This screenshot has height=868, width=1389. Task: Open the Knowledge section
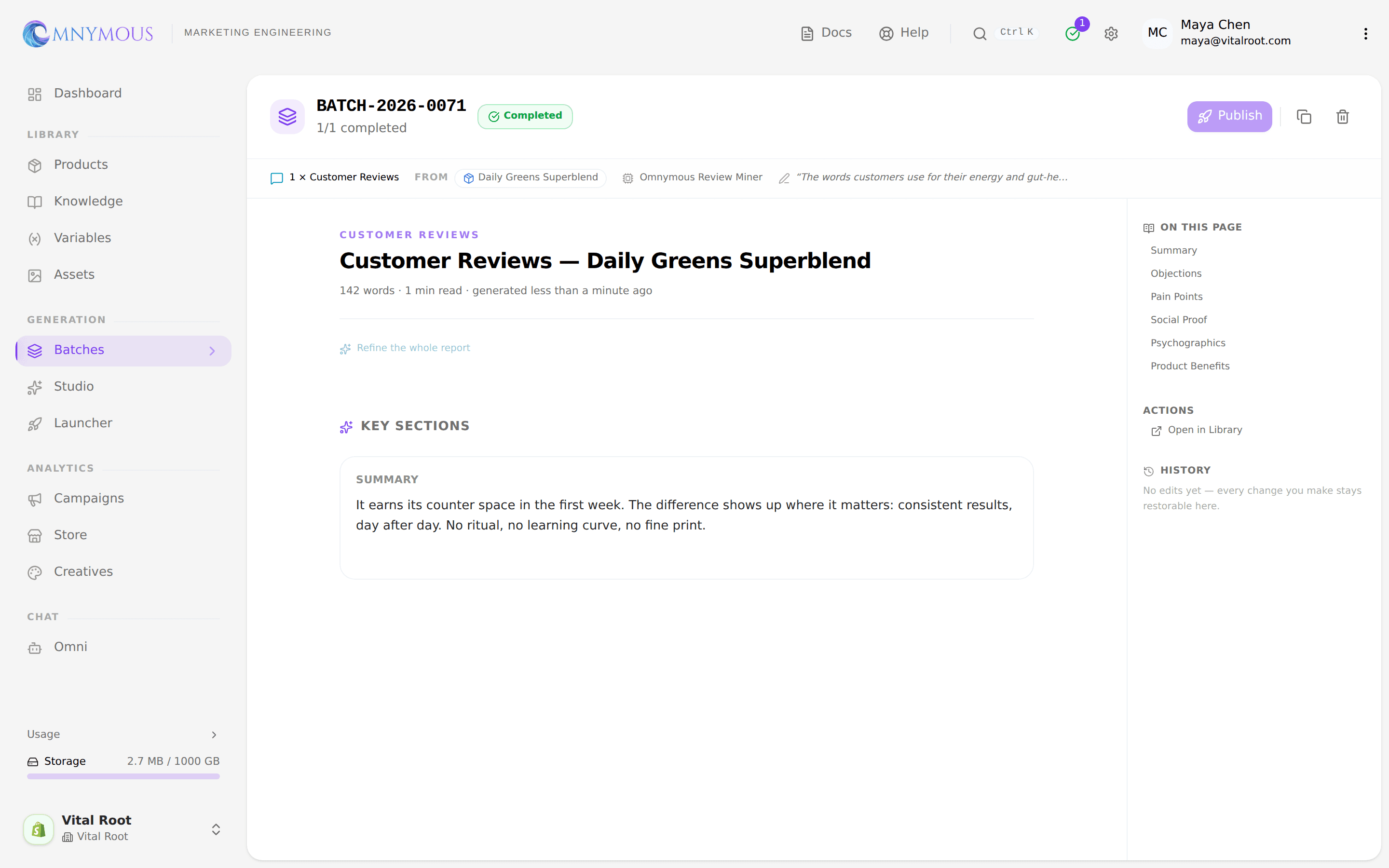(x=123, y=202)
